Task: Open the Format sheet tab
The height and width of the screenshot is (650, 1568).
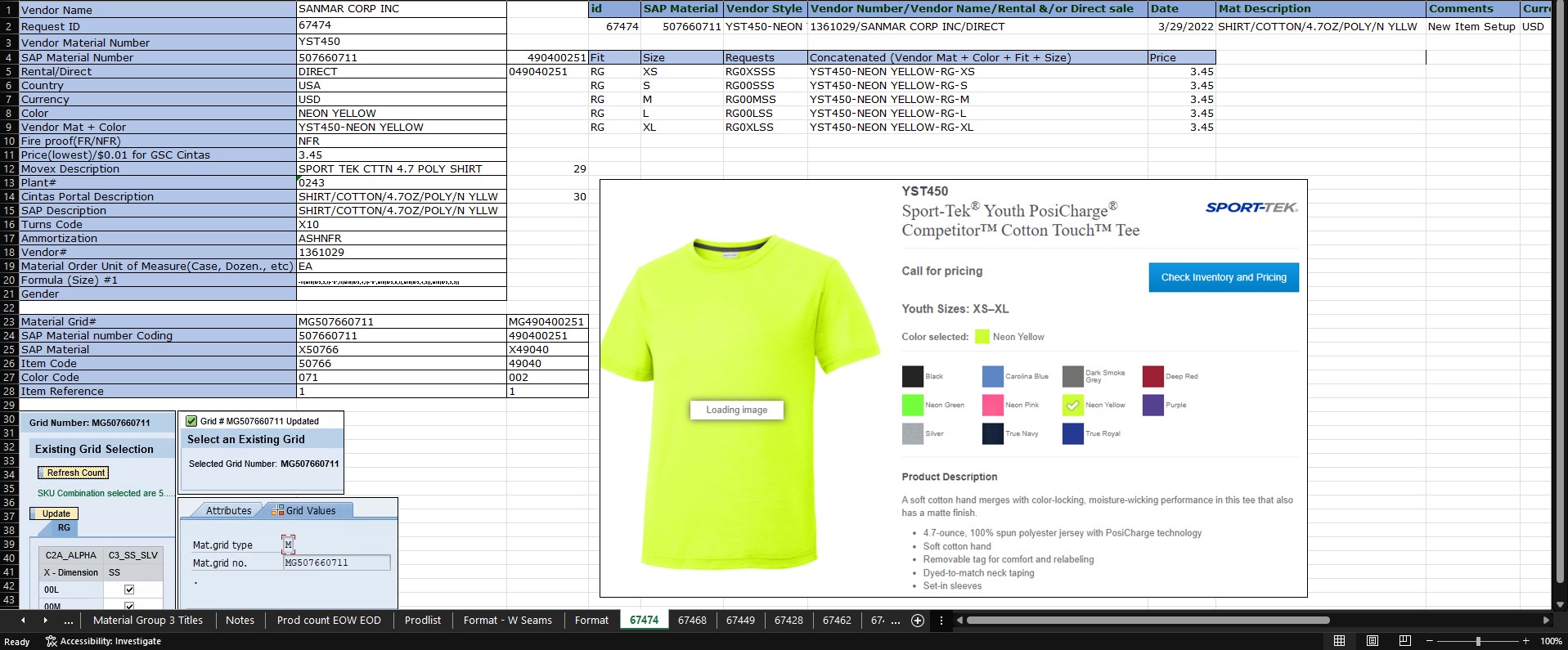Action: (x=591, y=621)
